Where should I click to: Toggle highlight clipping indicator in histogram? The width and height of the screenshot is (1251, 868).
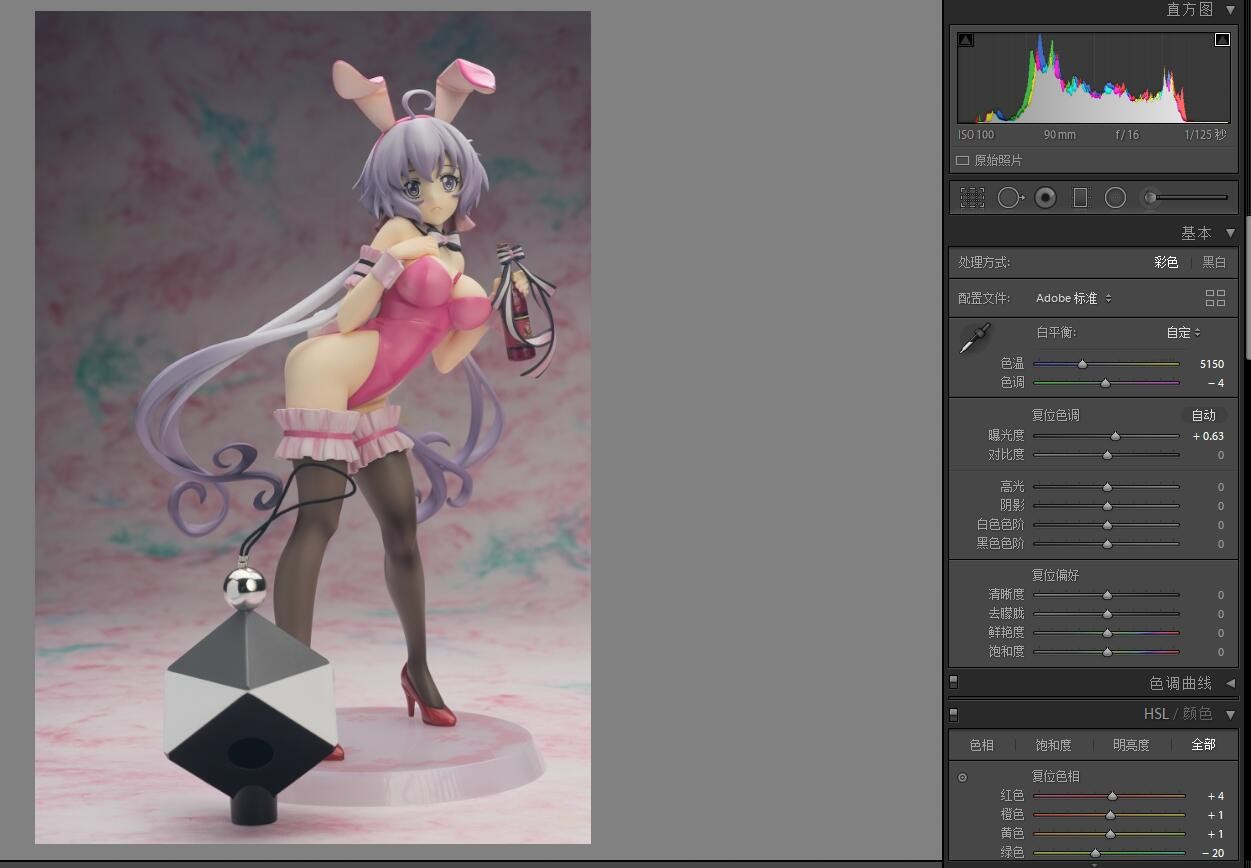click(1222, 40)
